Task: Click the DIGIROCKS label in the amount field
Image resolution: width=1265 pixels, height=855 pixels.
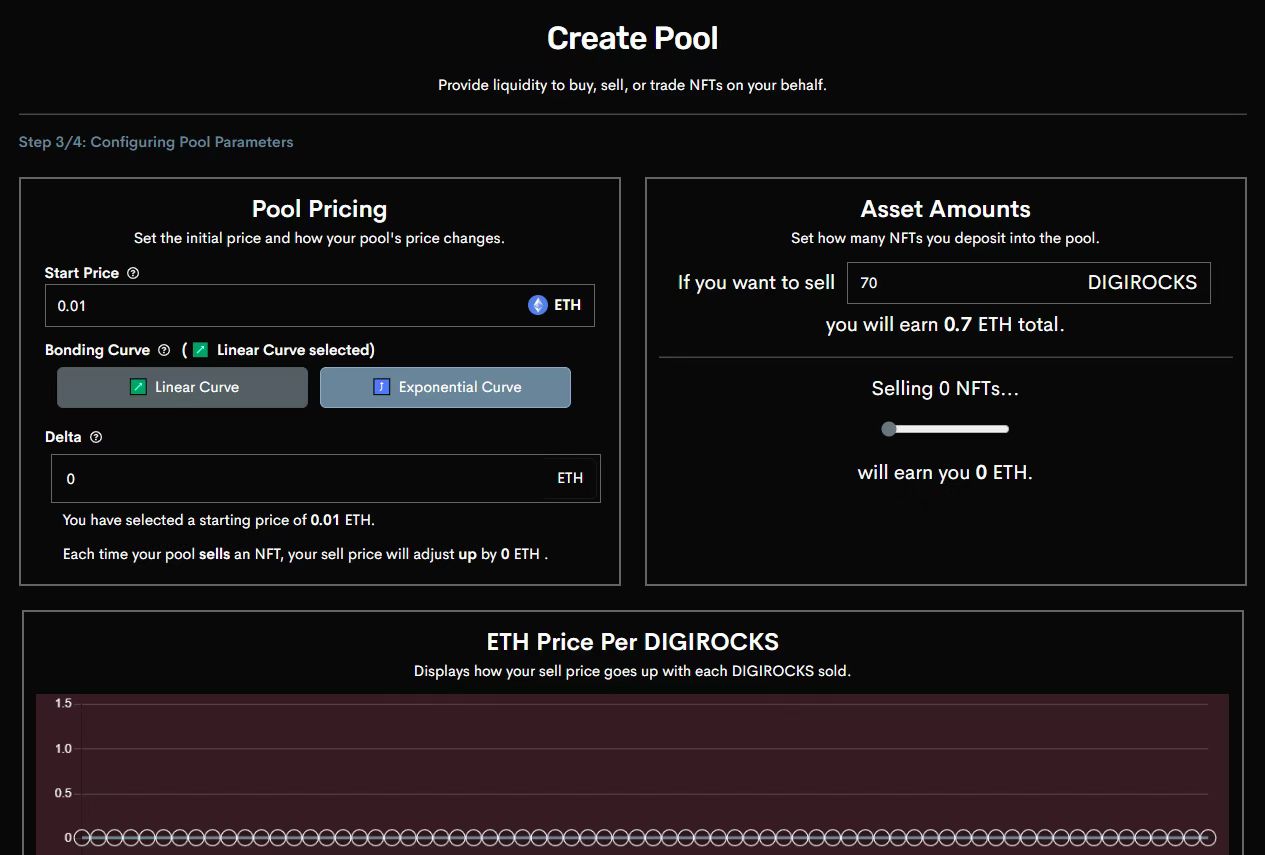Action: (1142, 283)
